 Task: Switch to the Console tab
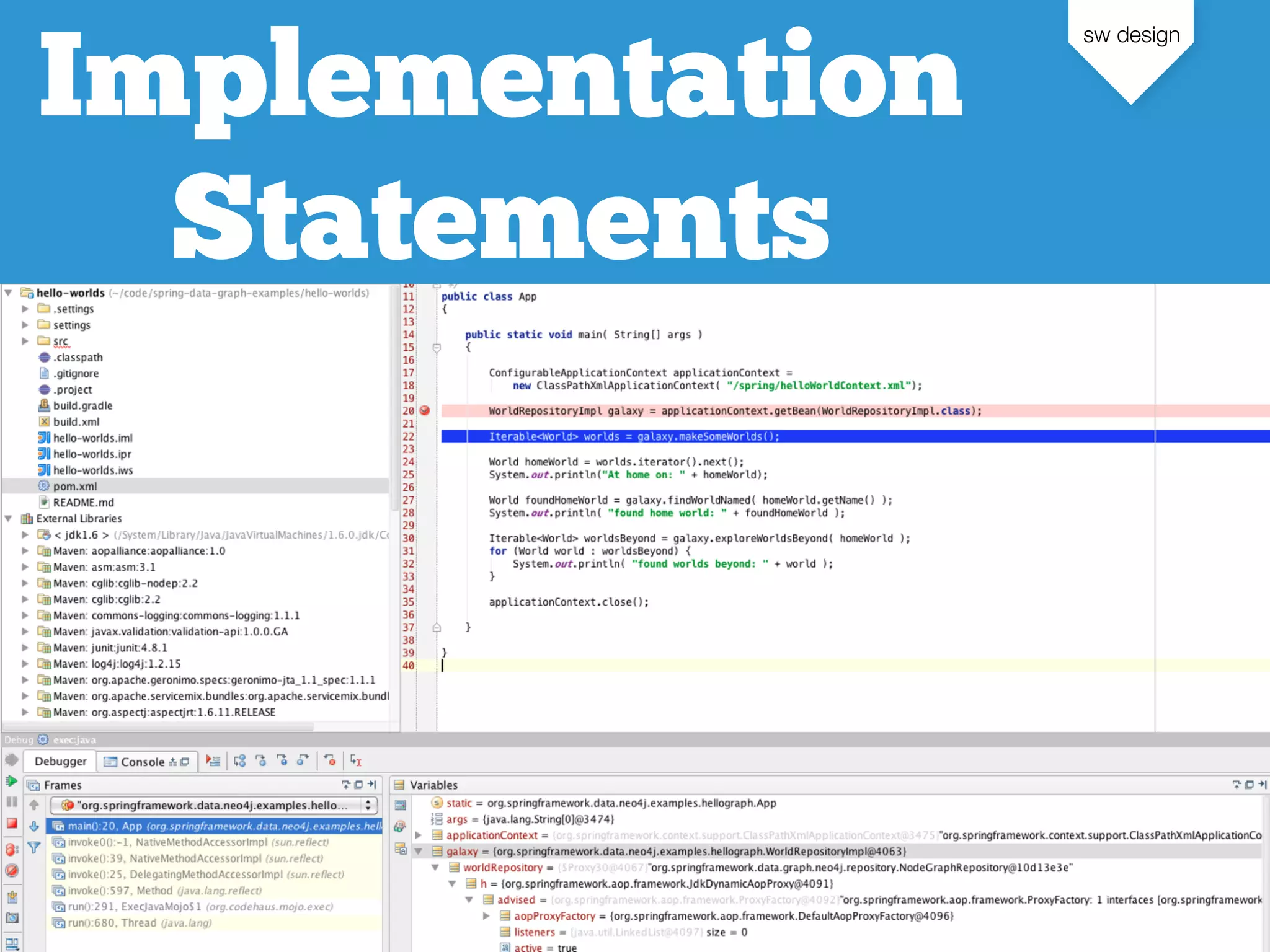tap(148, 762)
